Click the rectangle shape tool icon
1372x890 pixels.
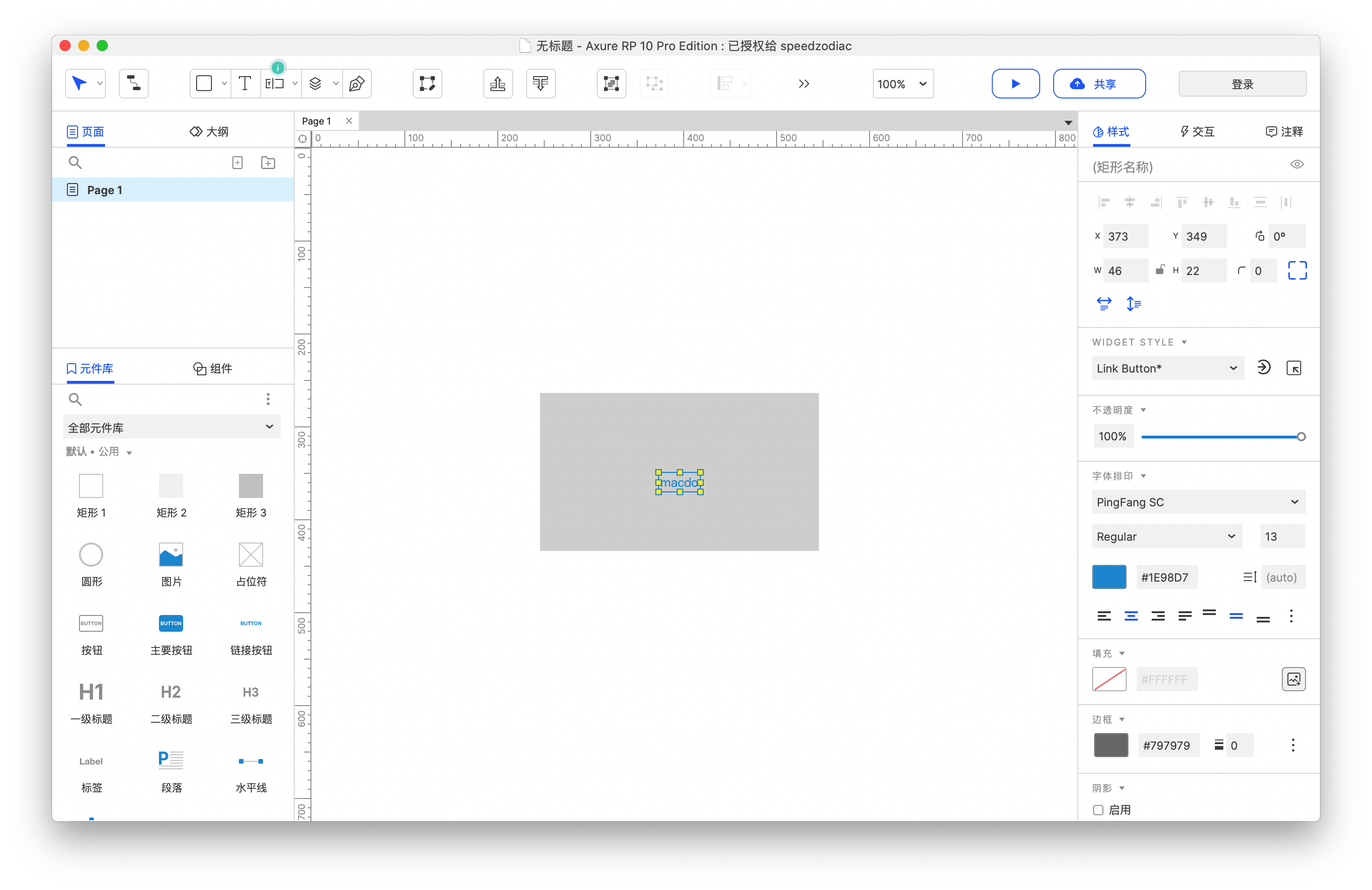tap(204, 84)
